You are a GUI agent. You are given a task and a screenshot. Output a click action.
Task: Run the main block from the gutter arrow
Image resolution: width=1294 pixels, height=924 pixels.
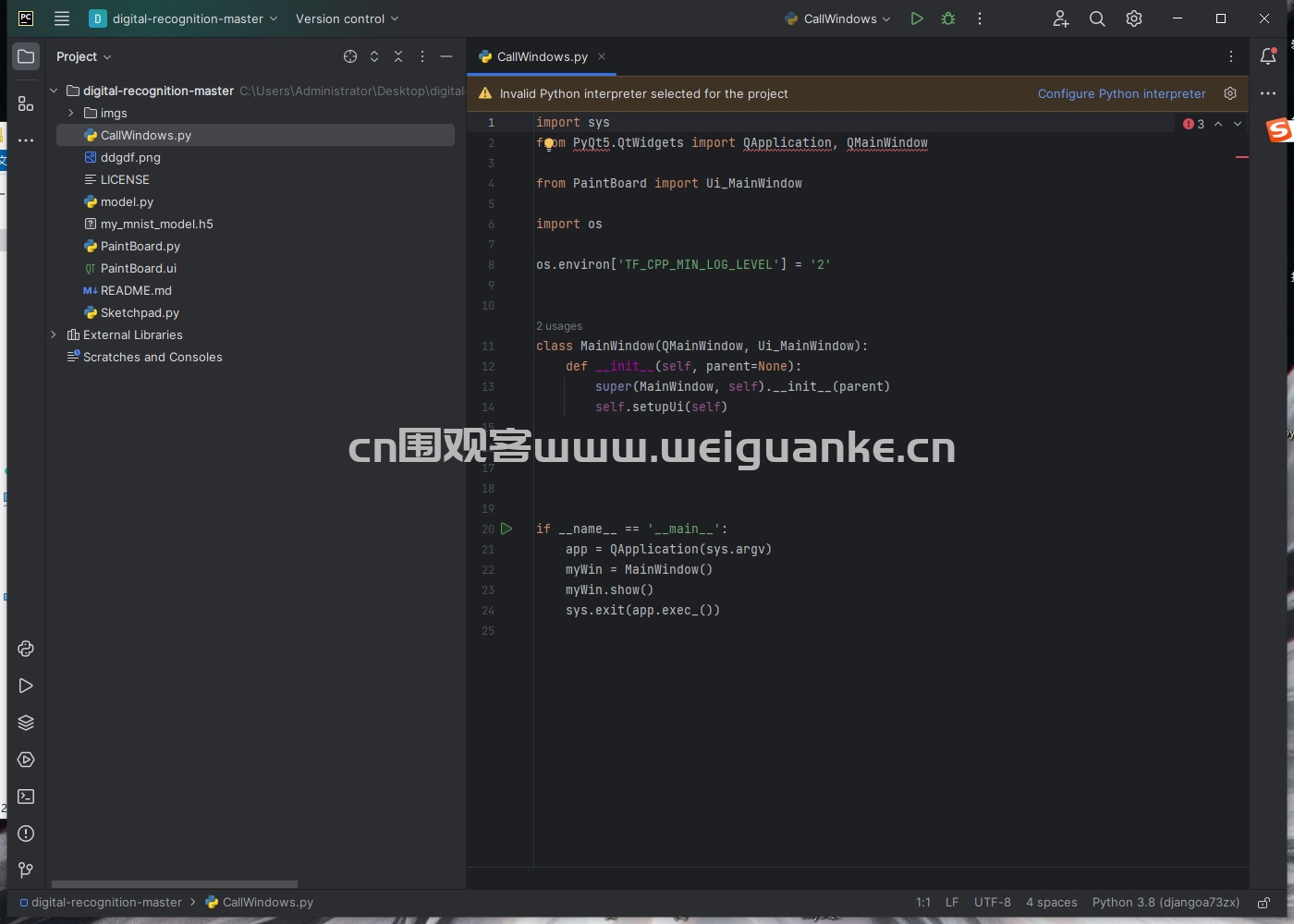point(507,529)
